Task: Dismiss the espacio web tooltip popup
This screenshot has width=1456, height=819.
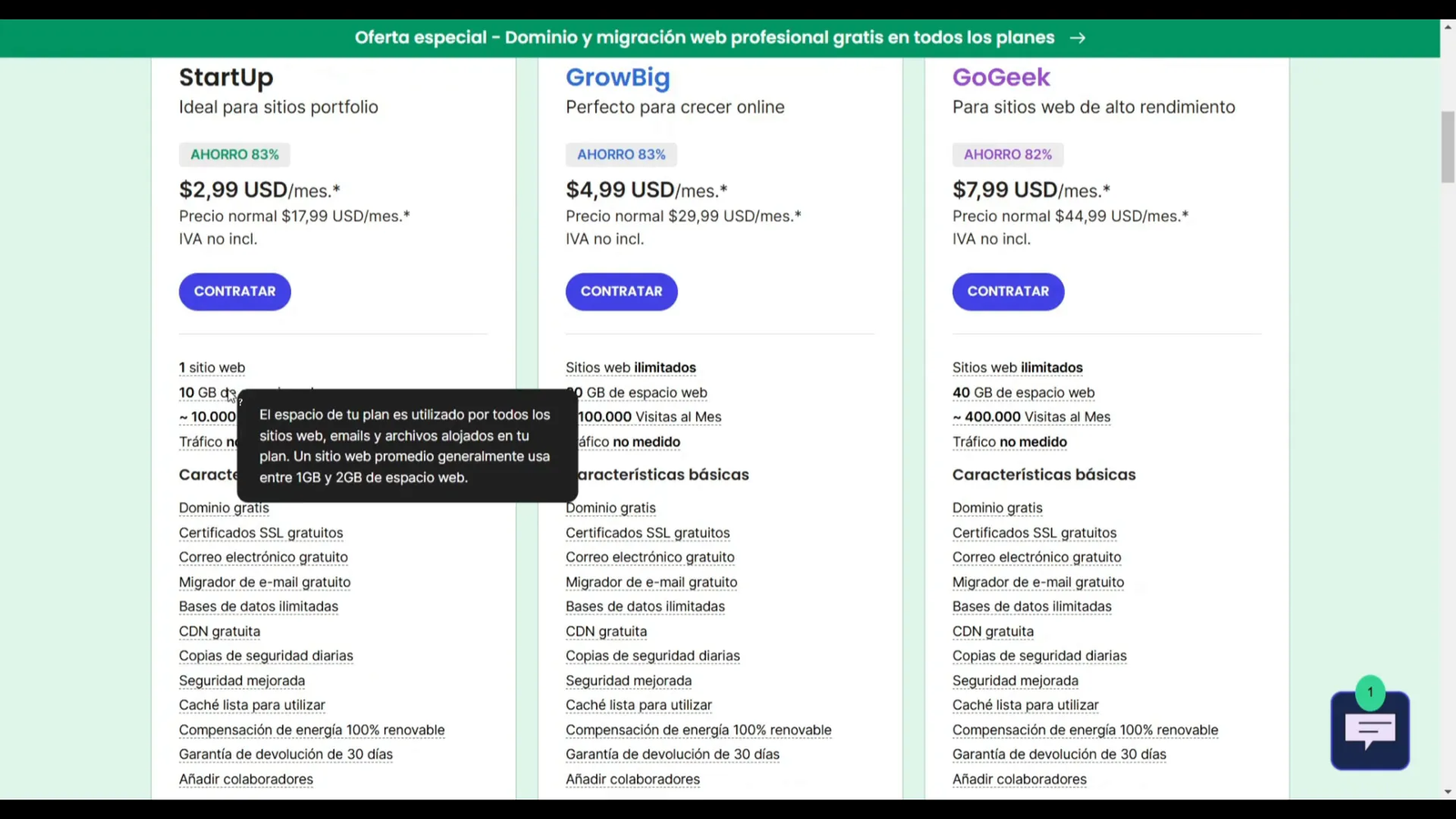Action: tap(406, 445)
